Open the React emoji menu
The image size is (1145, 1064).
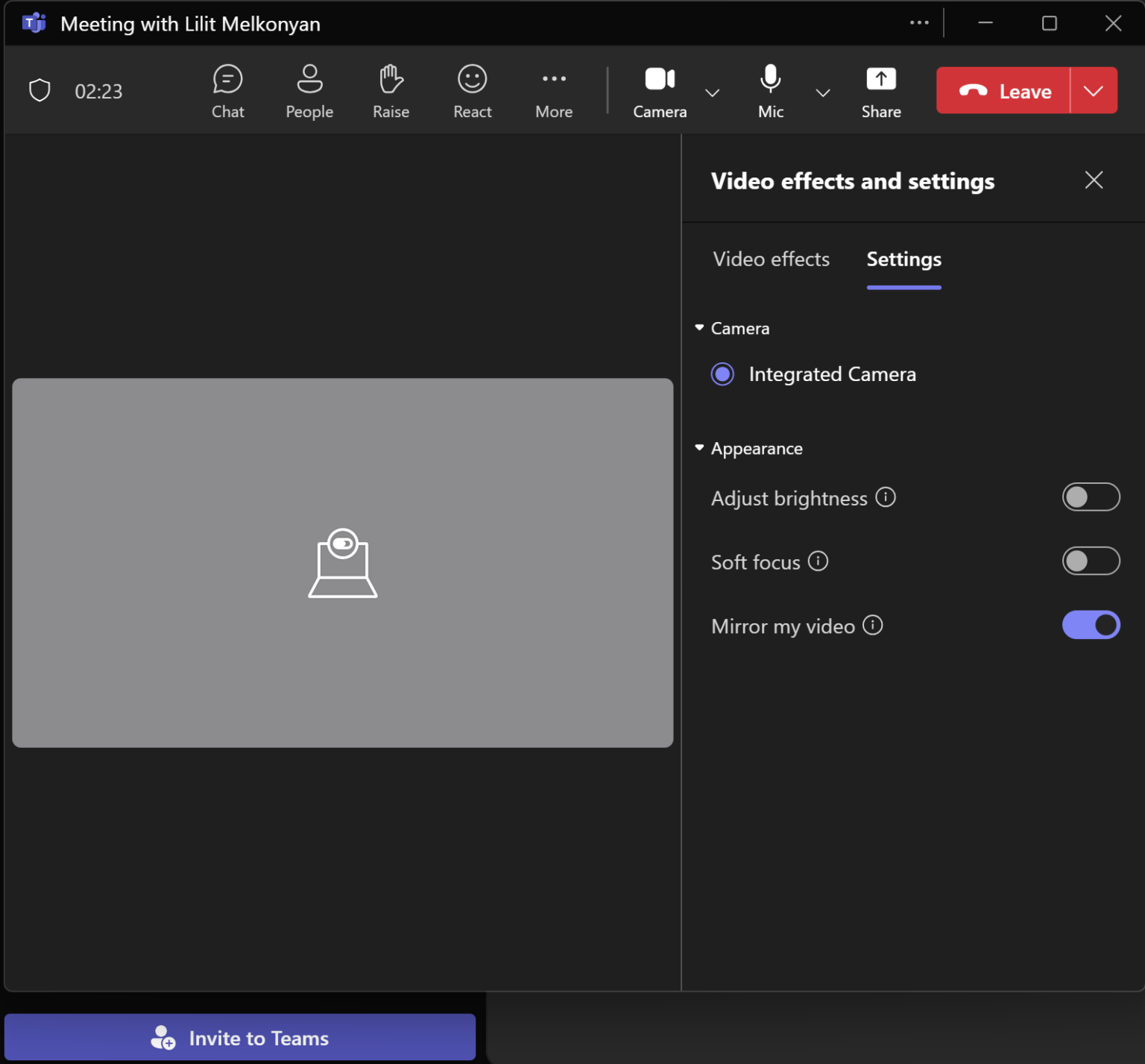(471, 89)
